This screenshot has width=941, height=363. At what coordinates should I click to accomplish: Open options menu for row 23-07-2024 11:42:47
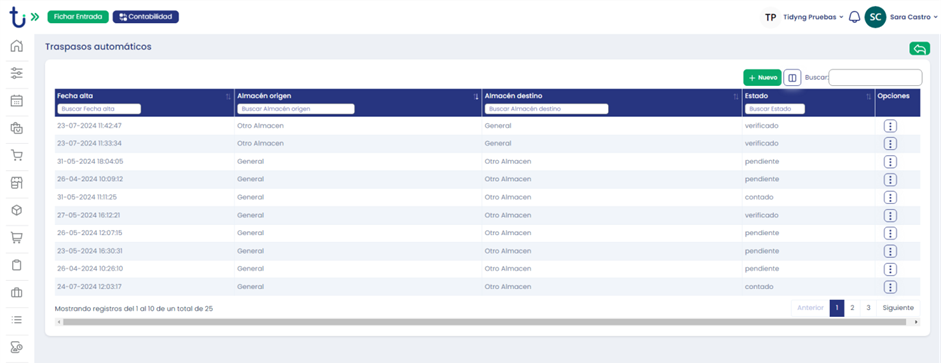point(891,126)
